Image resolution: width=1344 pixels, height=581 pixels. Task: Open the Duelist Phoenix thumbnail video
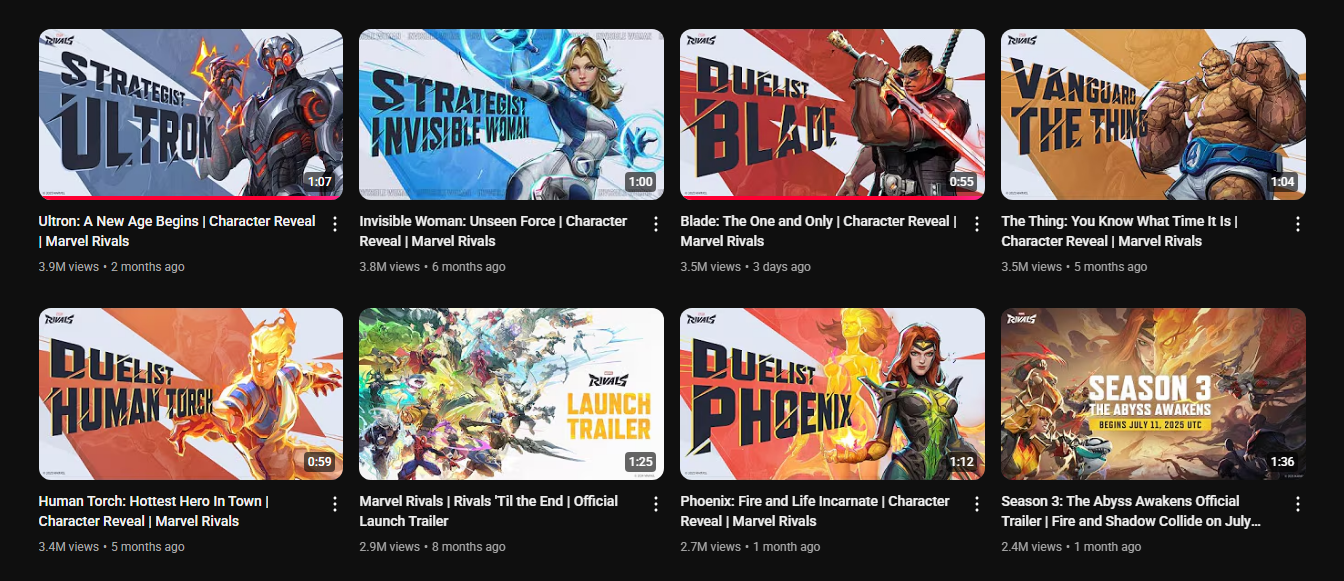pyautogui.click(x=832, y=394)
